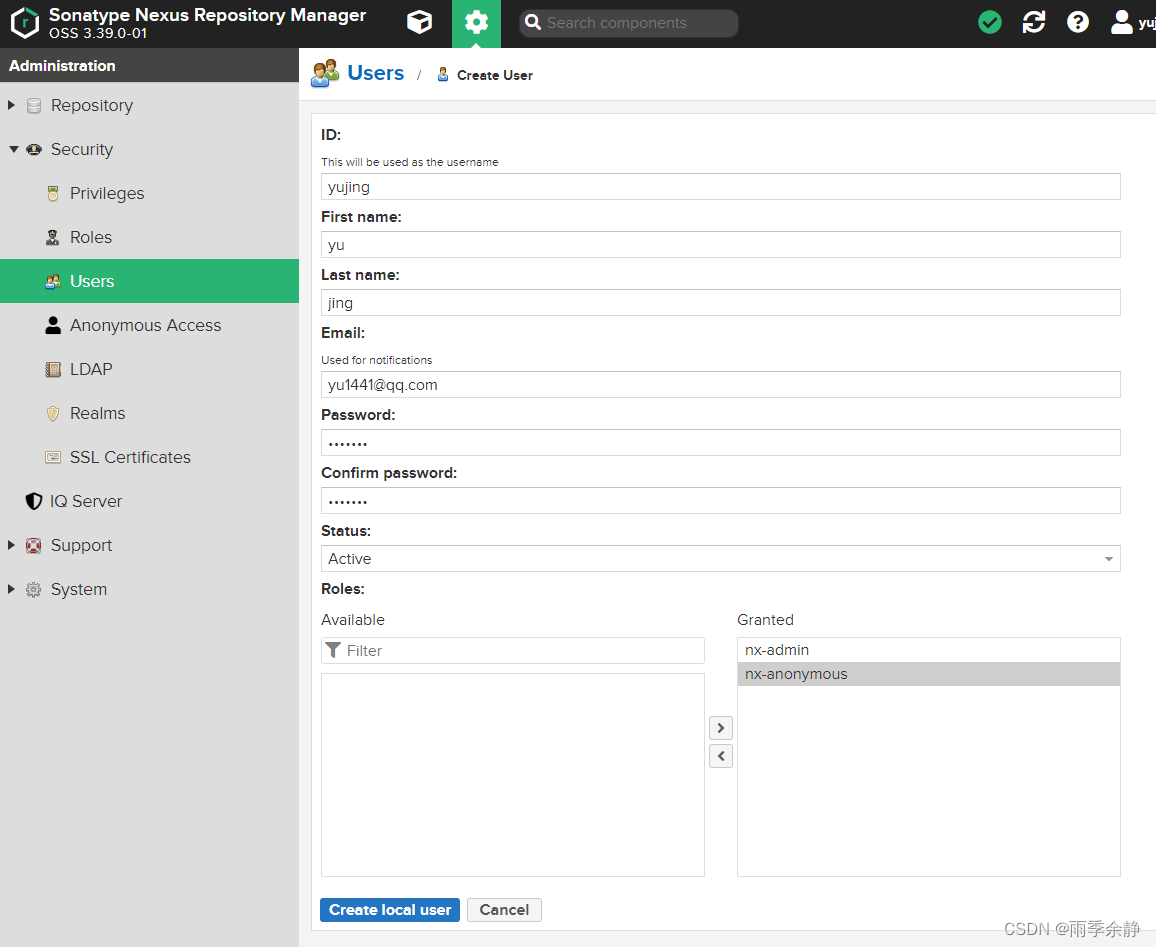Click the Repository database icon

pyautogui.click(x=34, y=105)
